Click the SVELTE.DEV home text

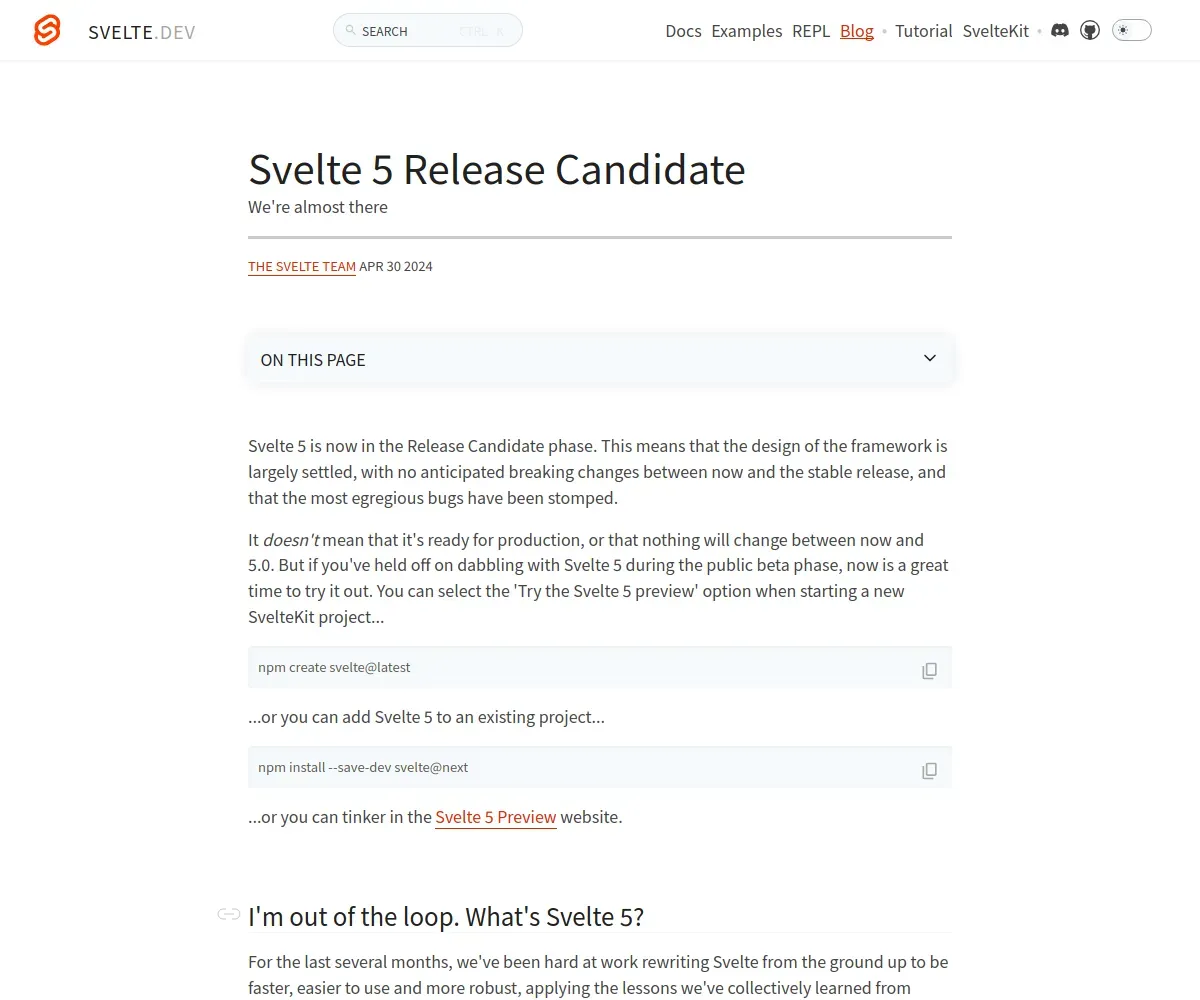point(142,32)
